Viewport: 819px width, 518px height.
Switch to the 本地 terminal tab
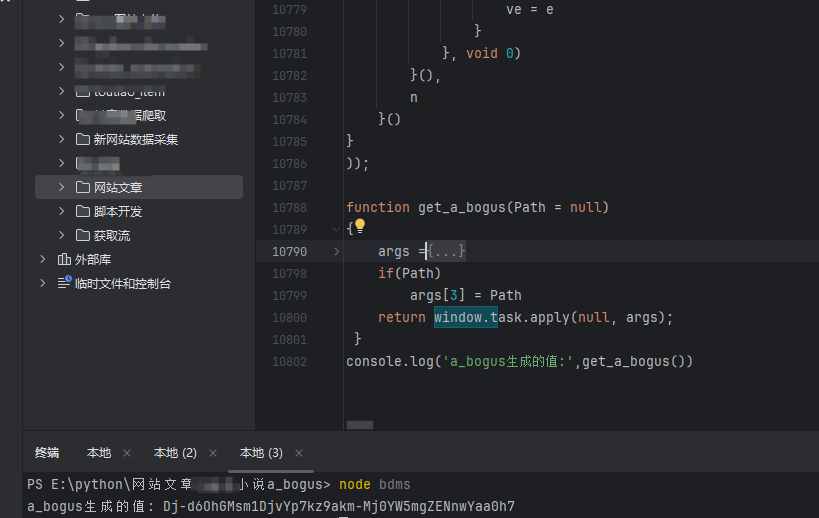99,453
